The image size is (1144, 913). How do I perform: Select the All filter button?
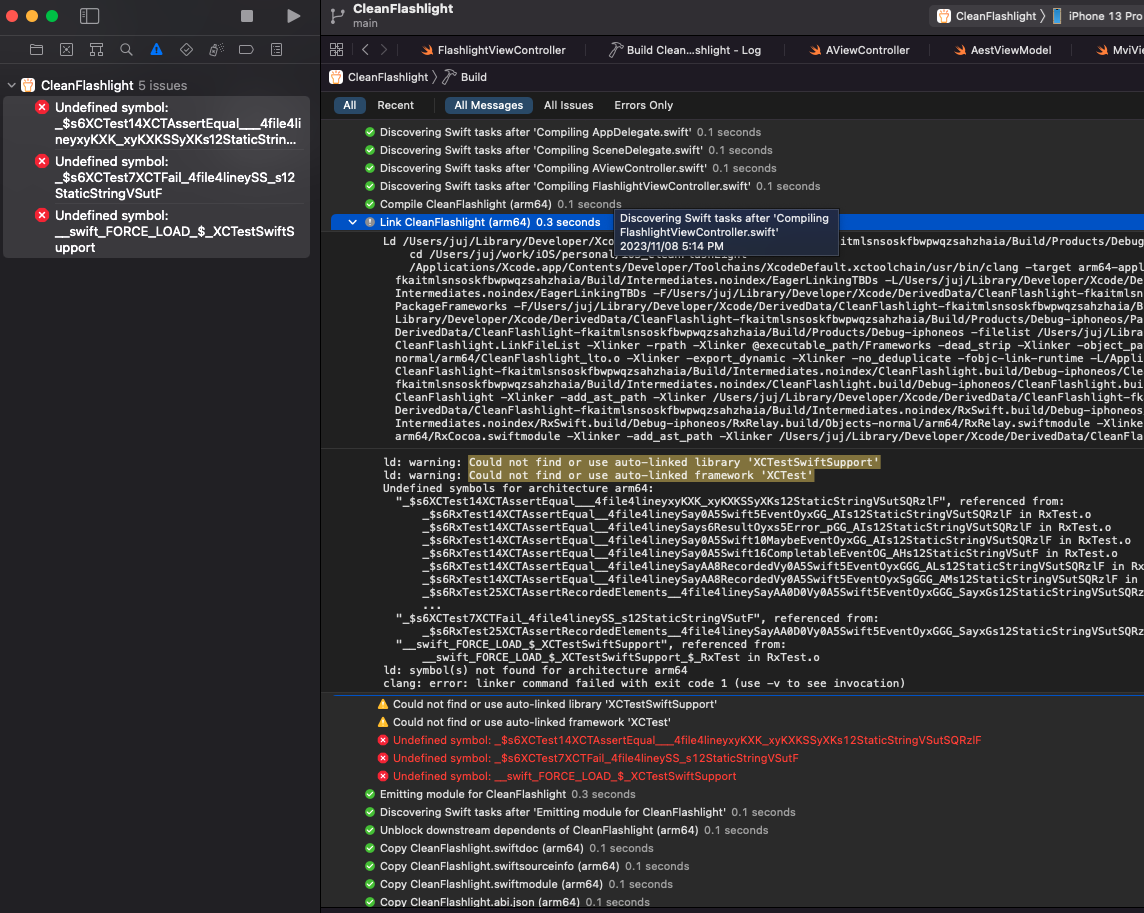click(x=349, y=105)
